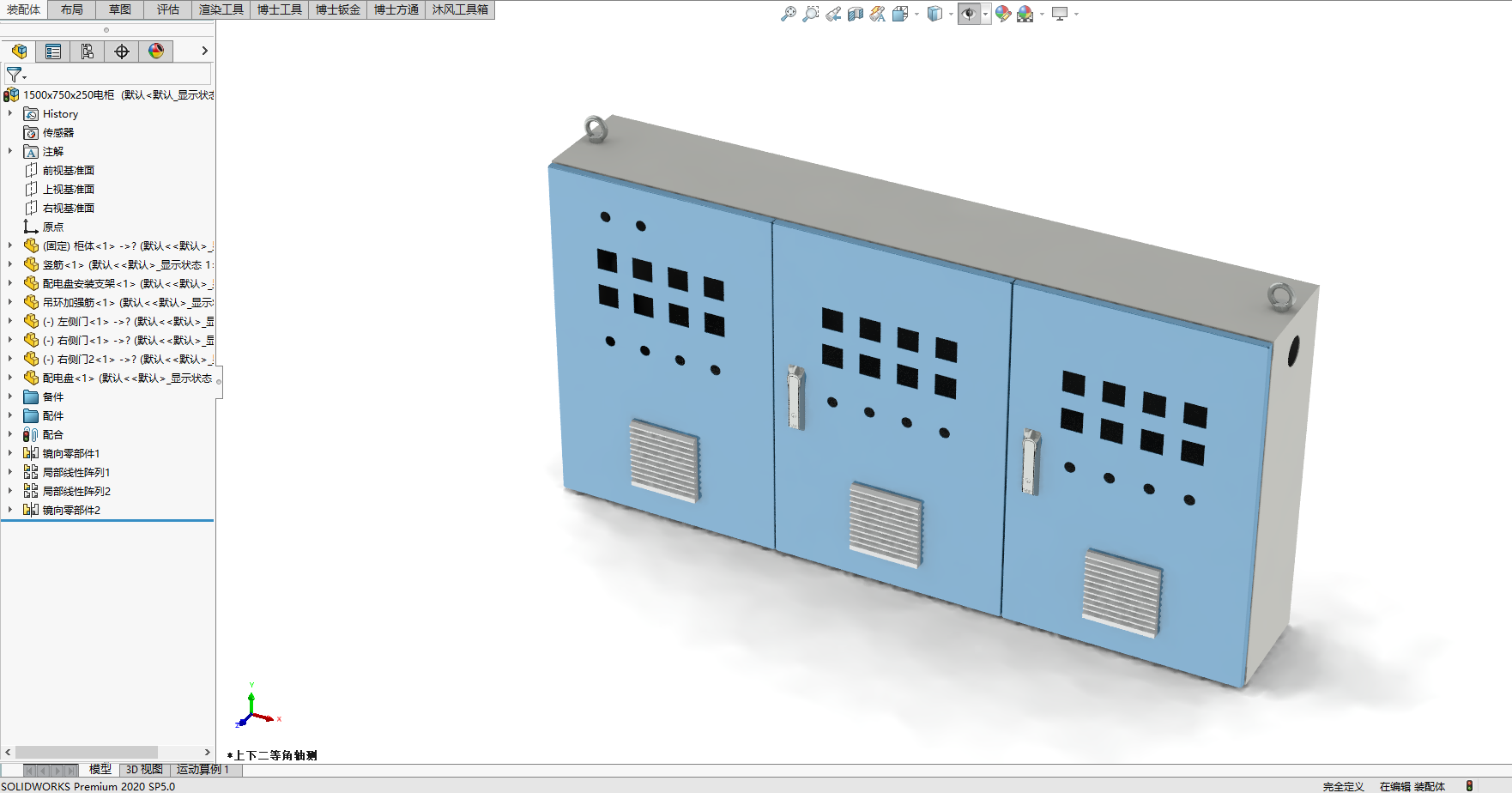This screenshot has width=1512, height=793.
Task: Toggle Hide/Show Items eye button
Action: tap(969, 14)
